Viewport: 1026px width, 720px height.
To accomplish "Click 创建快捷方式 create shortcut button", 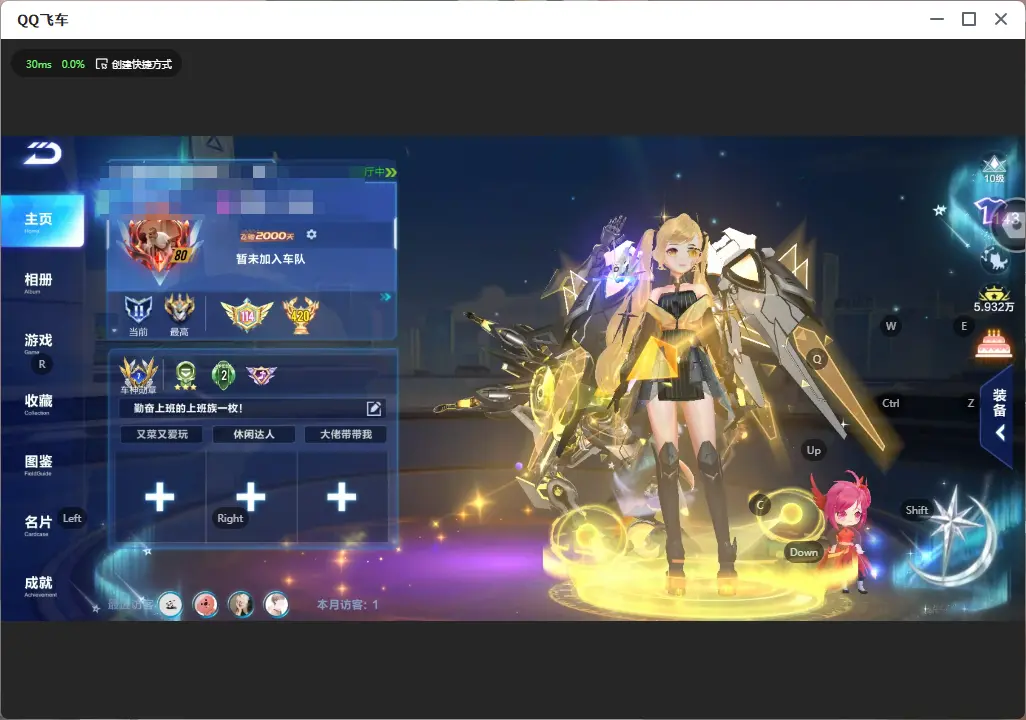I will tap(134, 64).
